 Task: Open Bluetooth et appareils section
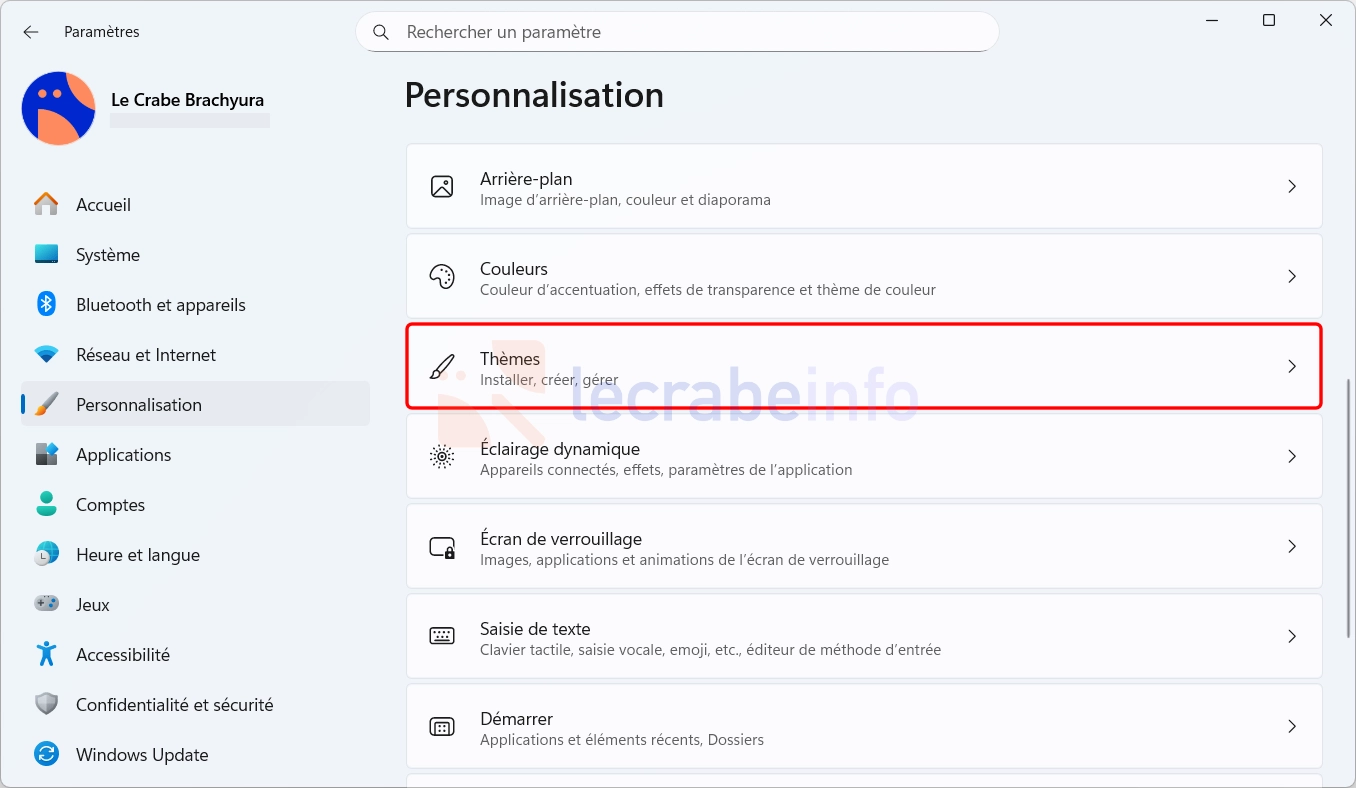195,304
